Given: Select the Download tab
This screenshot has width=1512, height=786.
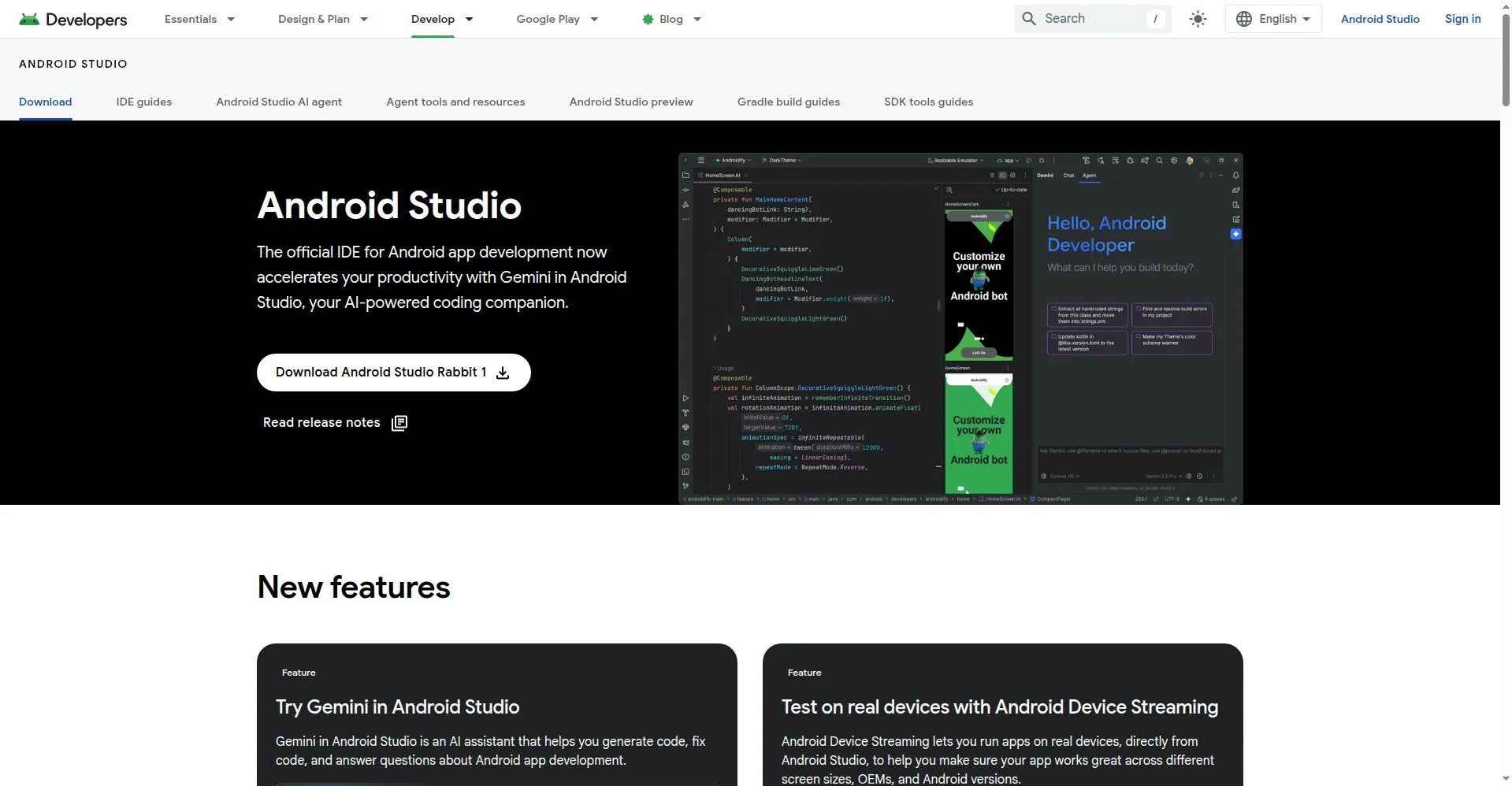Looking at the screenshot, I should [x=45, y=102].
